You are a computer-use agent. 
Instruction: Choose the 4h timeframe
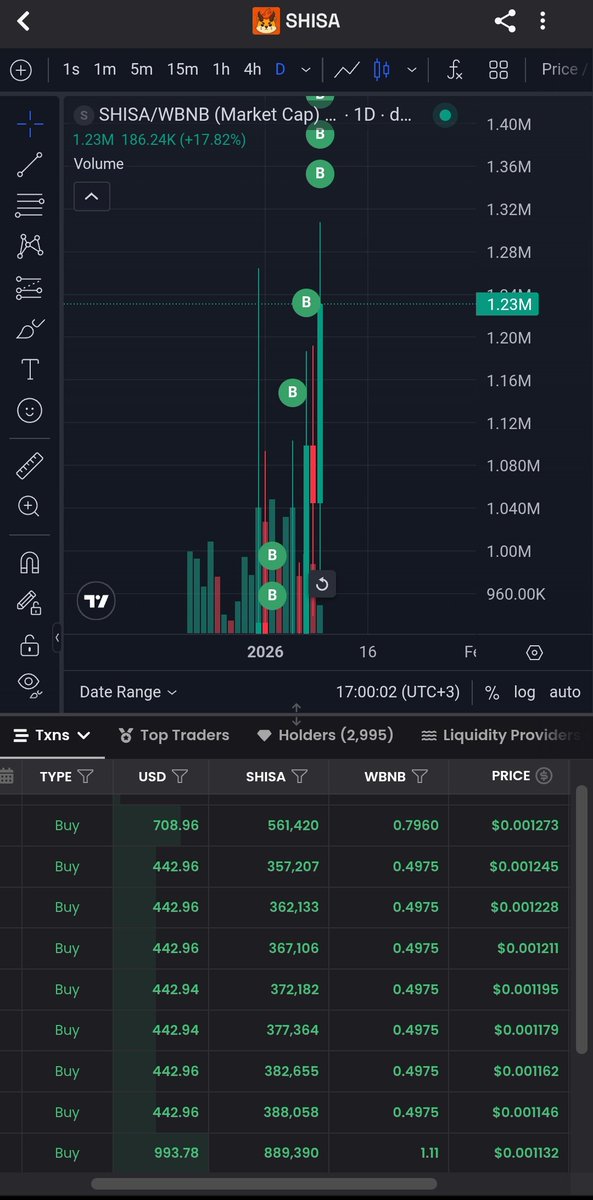click(x=252, y=70)
